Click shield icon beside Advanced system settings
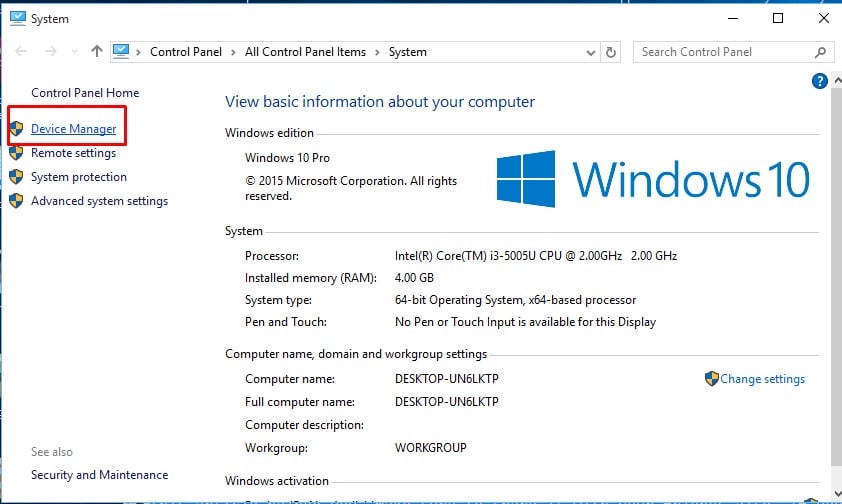 [17, 201]
